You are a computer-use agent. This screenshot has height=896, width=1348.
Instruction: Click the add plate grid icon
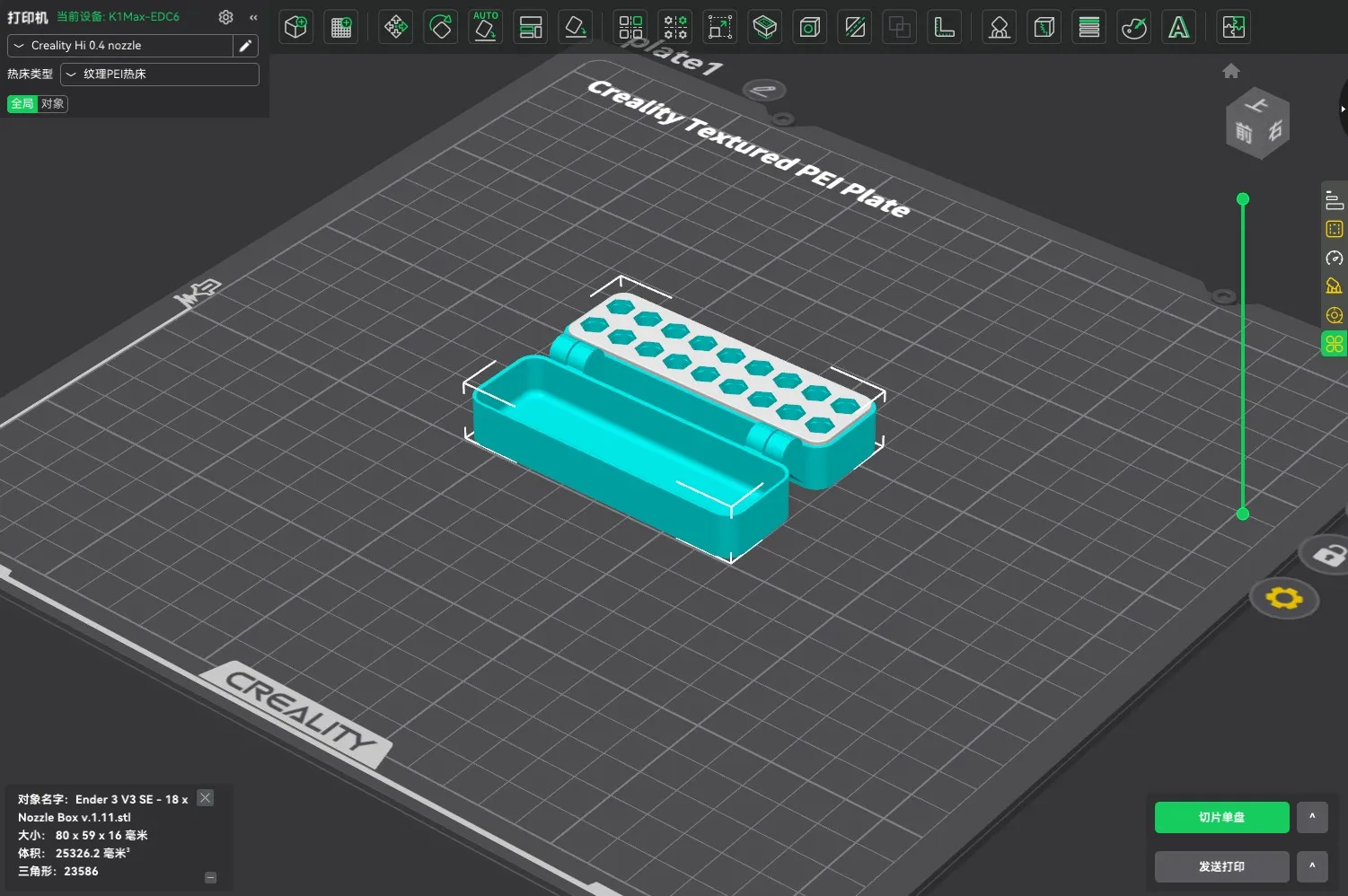[x=341, y=27]
